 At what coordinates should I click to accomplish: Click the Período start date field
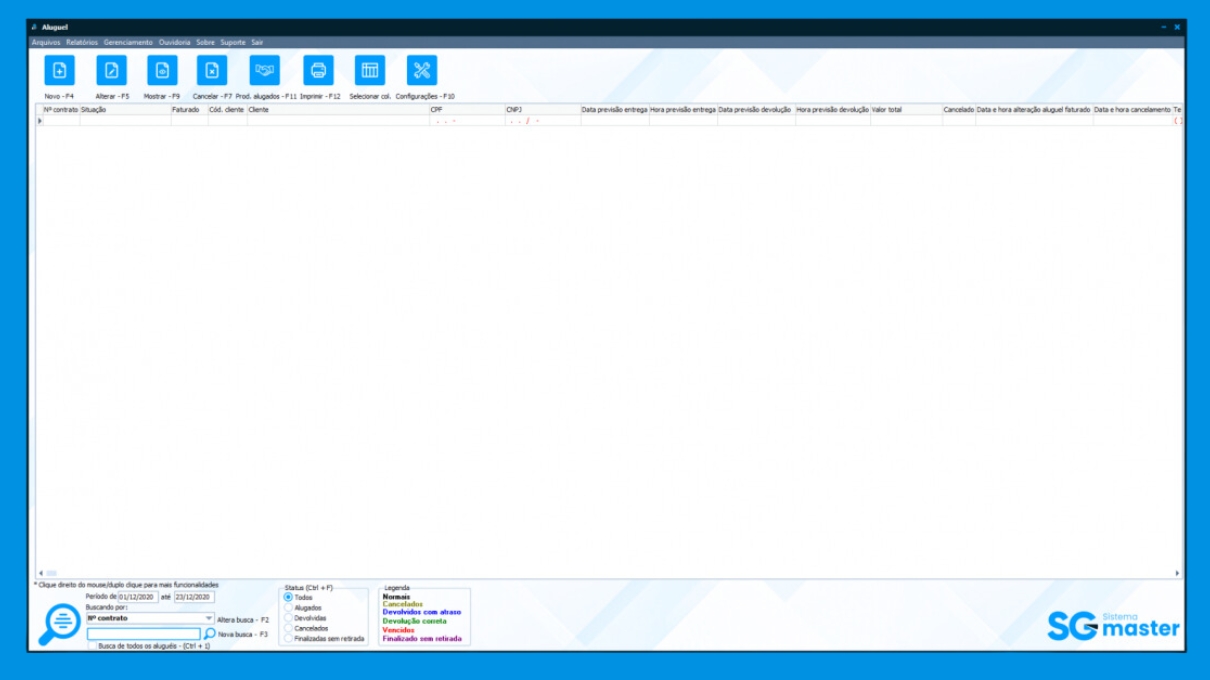[x=138, y=597]
